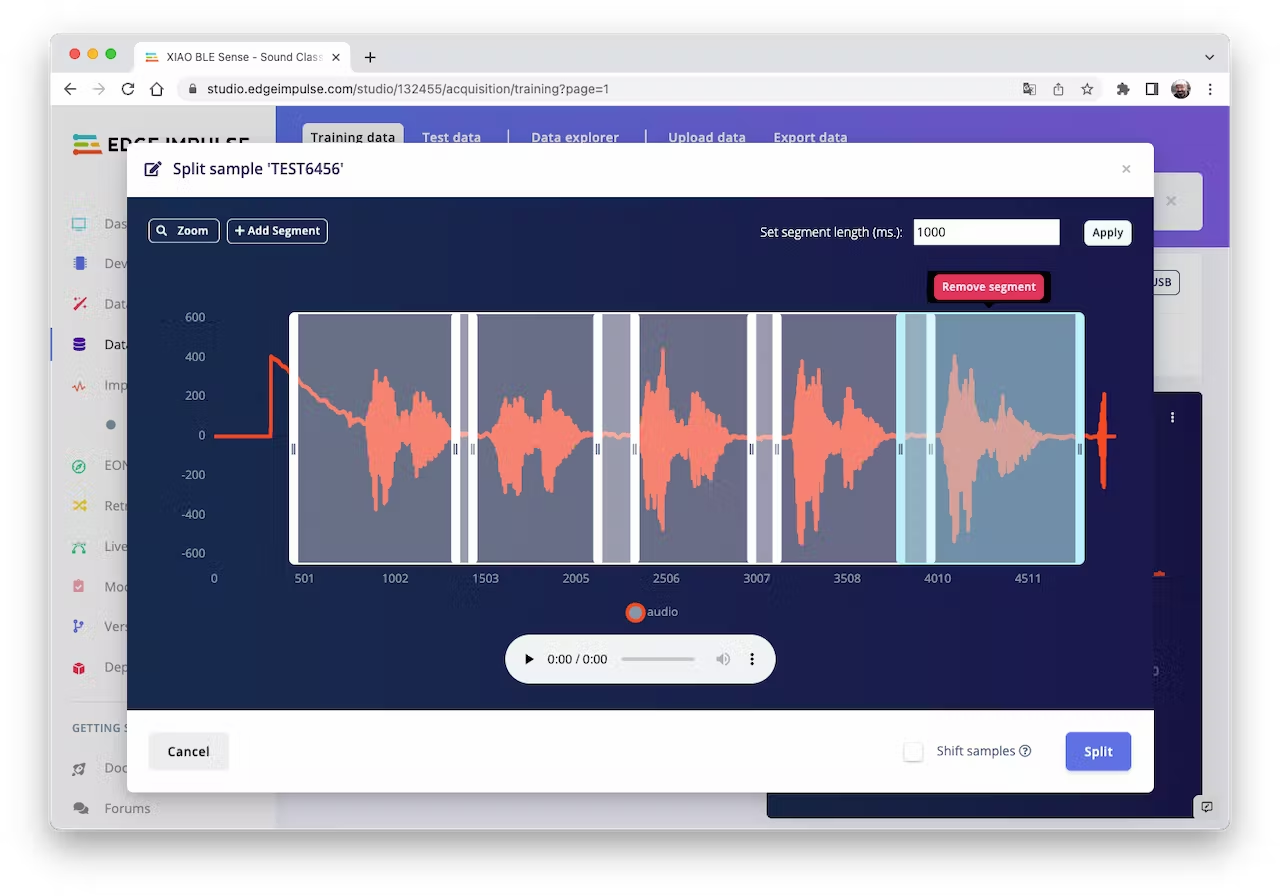Viewport: 1280px width, 896px height.
Task: Click the Dashboard monitor icon in sidebar
Action: tap(80, 224)
